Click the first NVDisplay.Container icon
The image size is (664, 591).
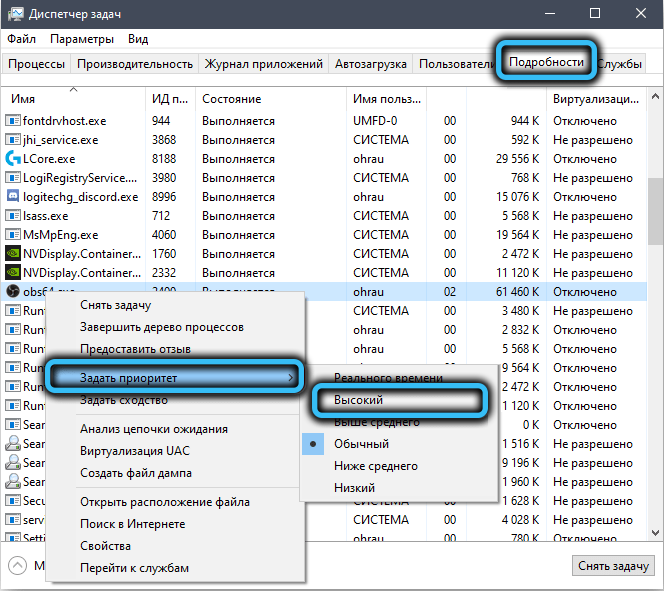(x=13, y=254)
